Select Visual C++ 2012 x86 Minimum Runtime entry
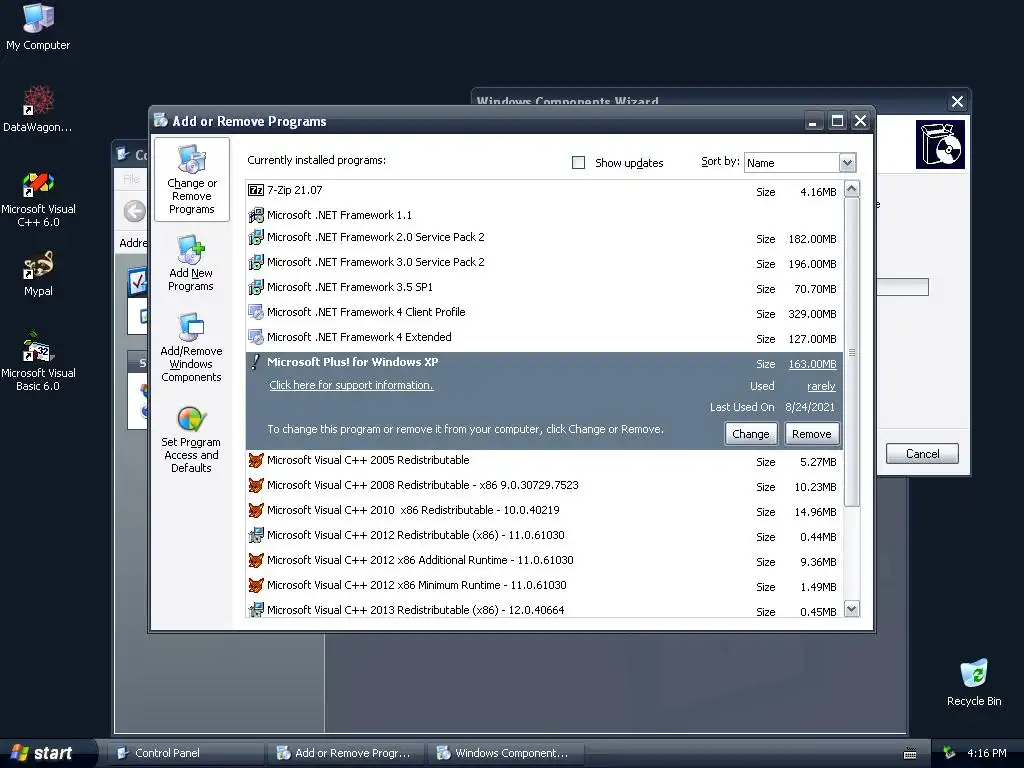Screen dimensions: 1024x768 point(544,586)
